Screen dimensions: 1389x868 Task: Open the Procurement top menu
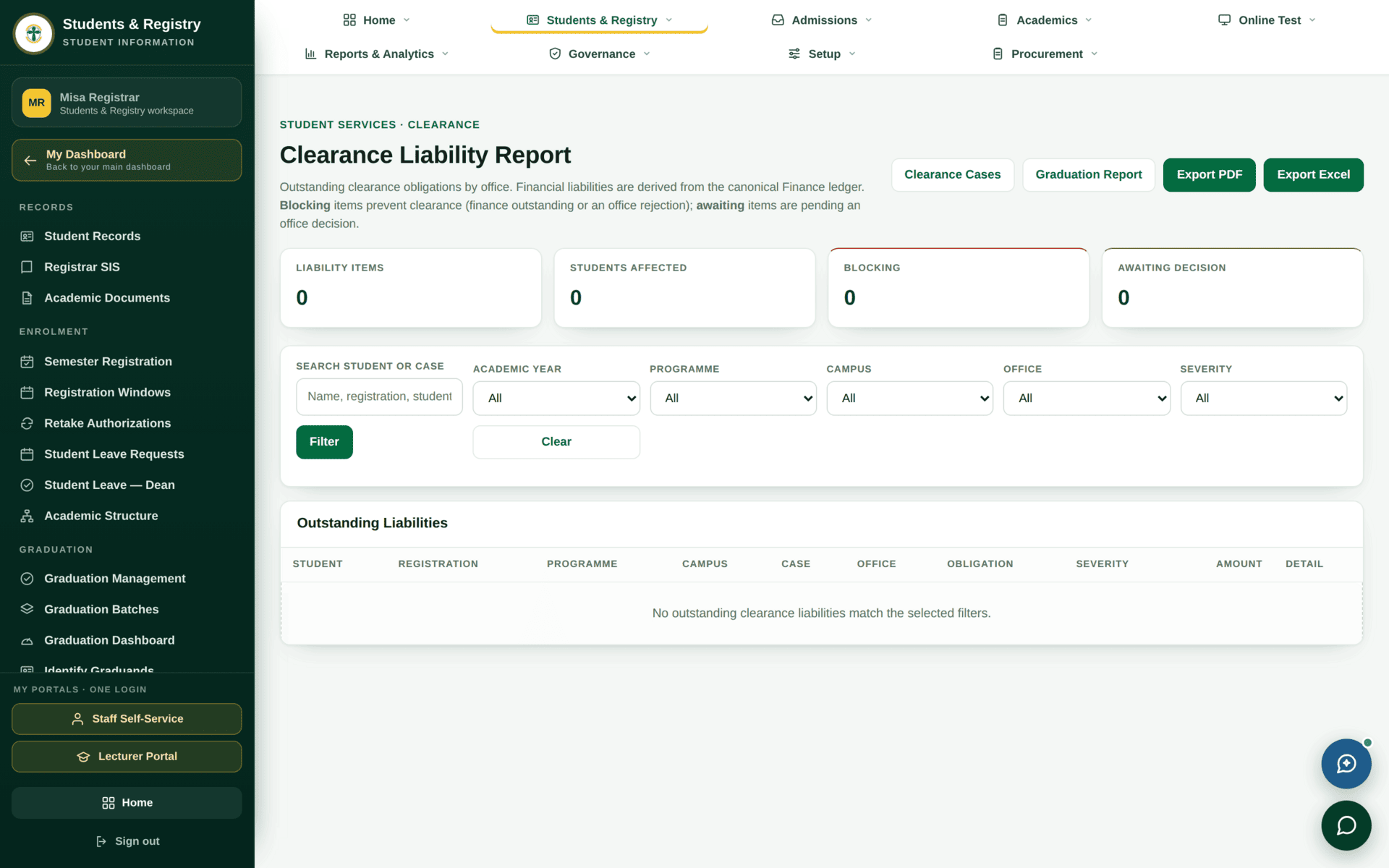1045,54
